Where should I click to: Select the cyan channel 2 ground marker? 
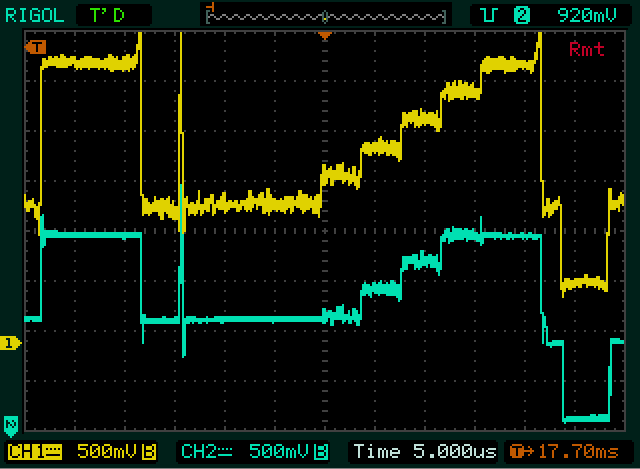click(11, 423)
